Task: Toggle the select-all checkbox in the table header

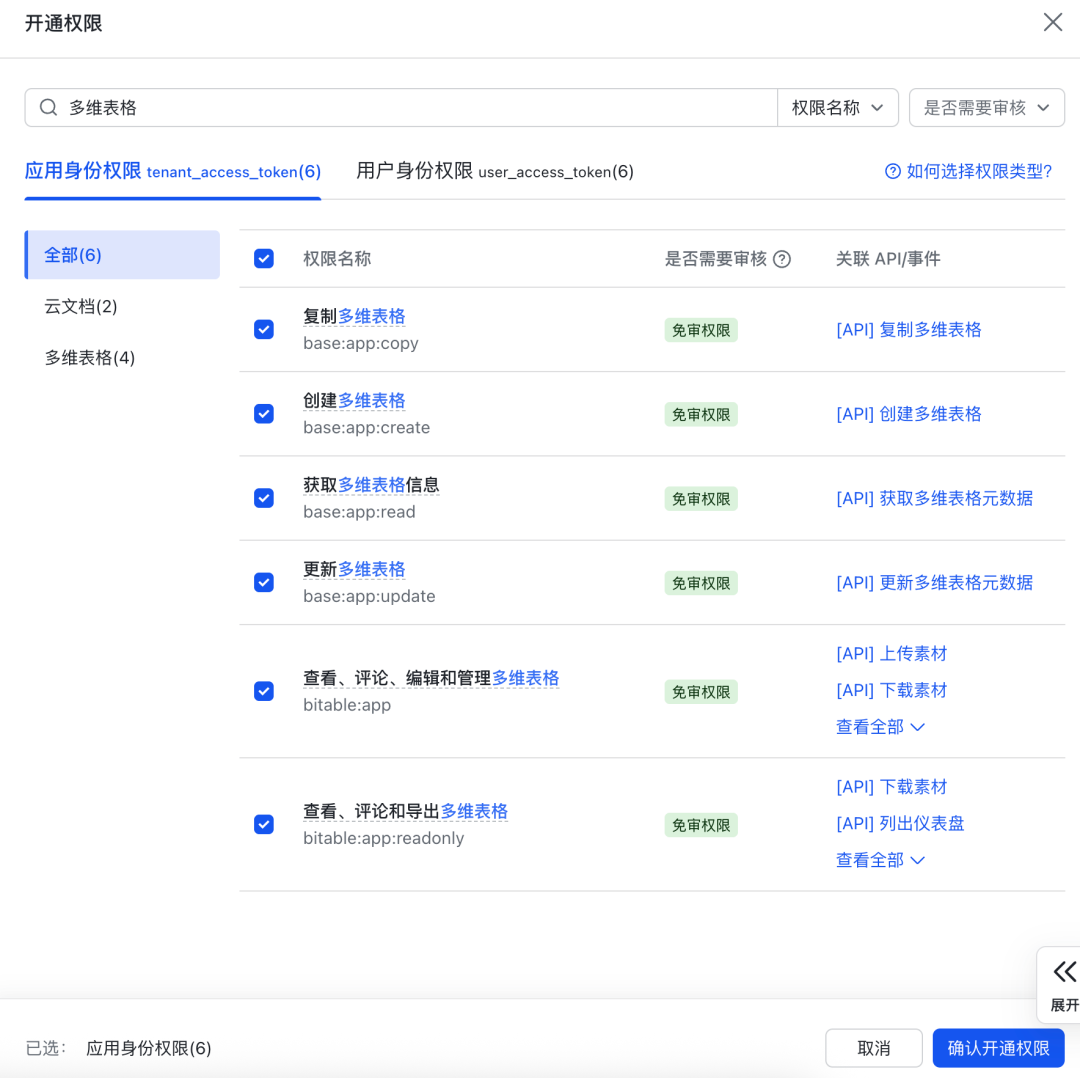Action: point(263,258)
